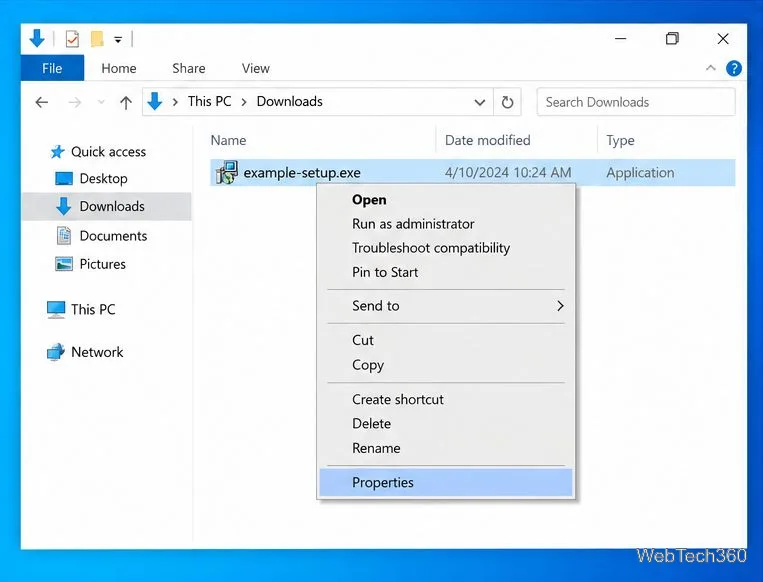The height and width of the screenshot is (582, 763).
Task: Click the Downloads icon in address bar
Action: pyautogui.click(x=155, y=101)
